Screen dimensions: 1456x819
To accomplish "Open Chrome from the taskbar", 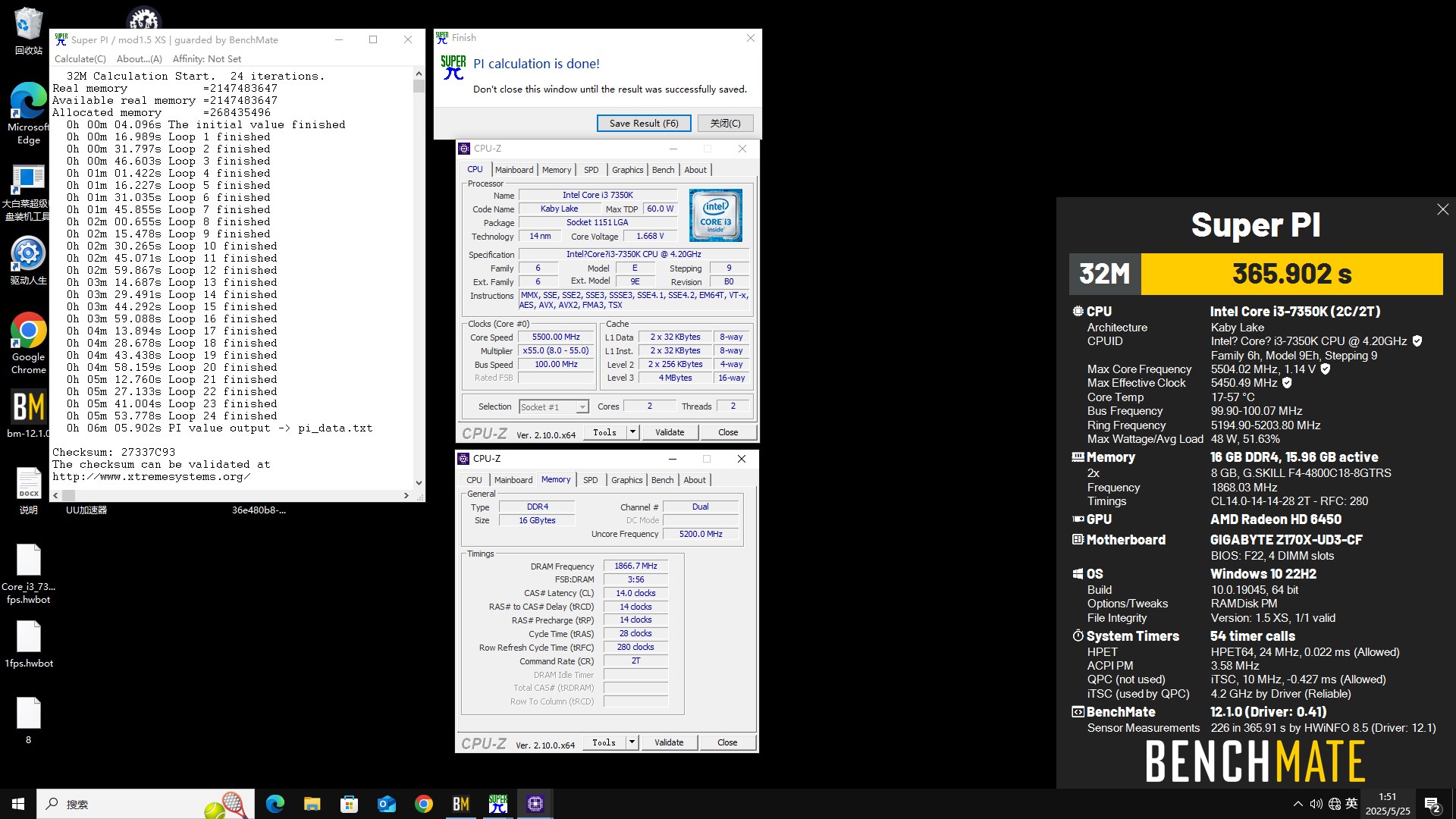I will click(423, 804).
